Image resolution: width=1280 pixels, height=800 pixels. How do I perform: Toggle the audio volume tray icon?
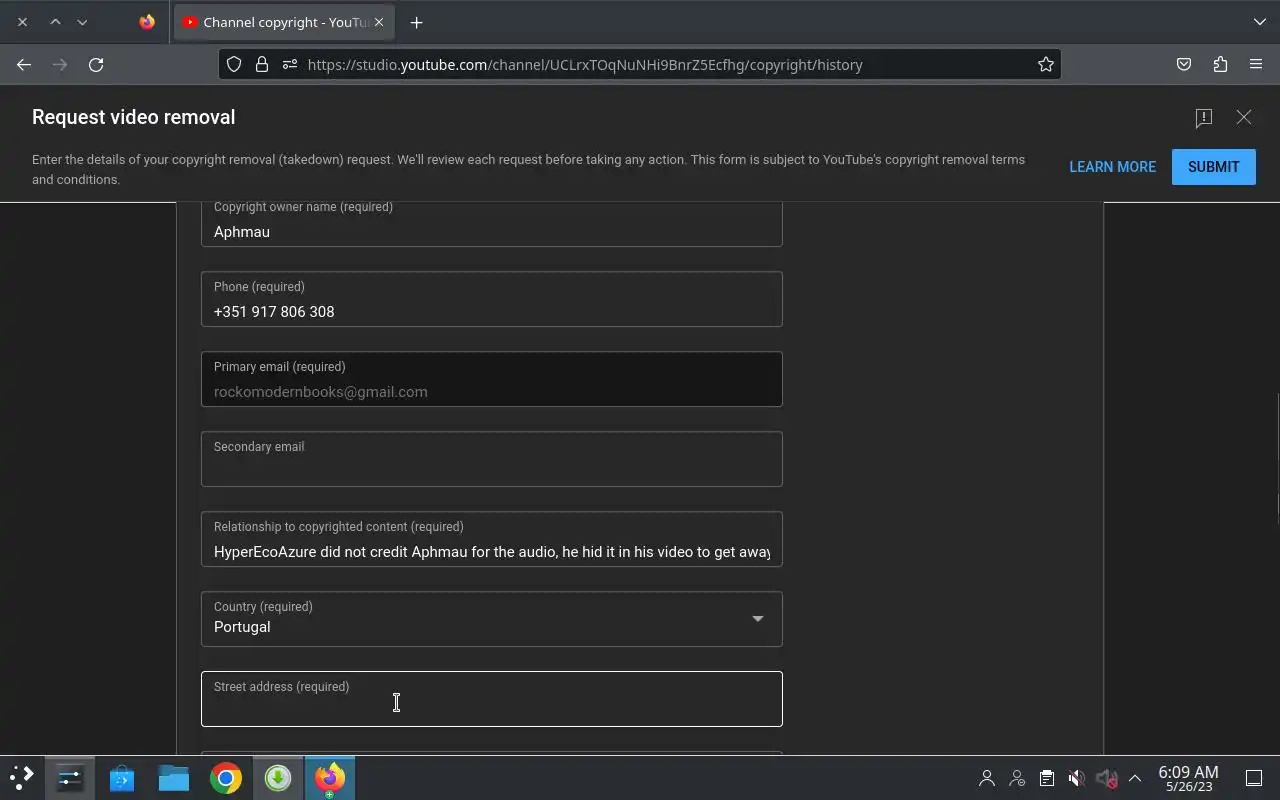click(1076, 778)
